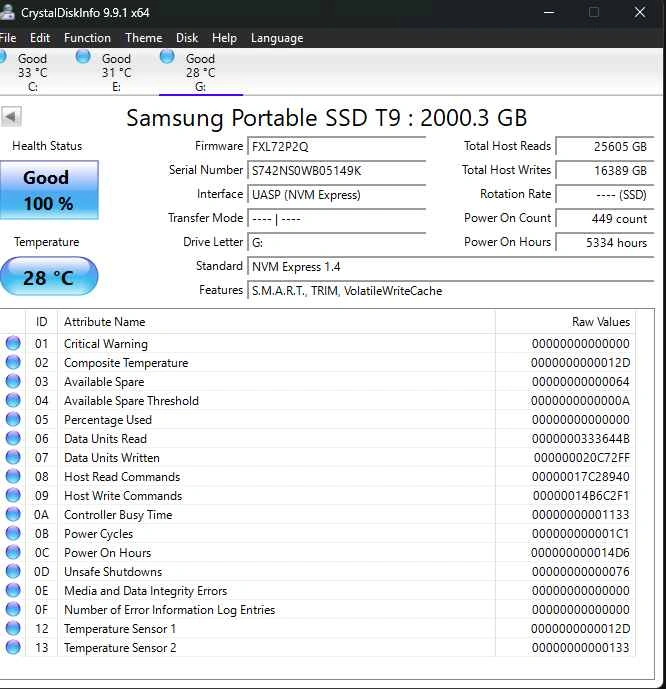Screen dimensions: 666x689
Task: Click the Raw Values column header
Action: click(x=565, y=322)
